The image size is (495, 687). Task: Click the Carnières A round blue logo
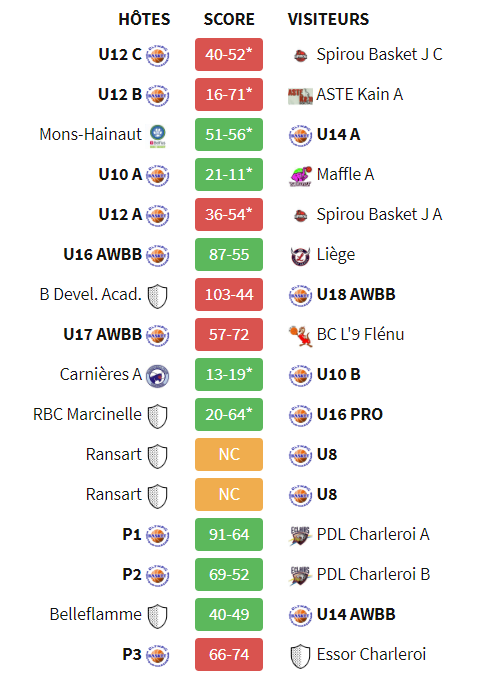157,376
